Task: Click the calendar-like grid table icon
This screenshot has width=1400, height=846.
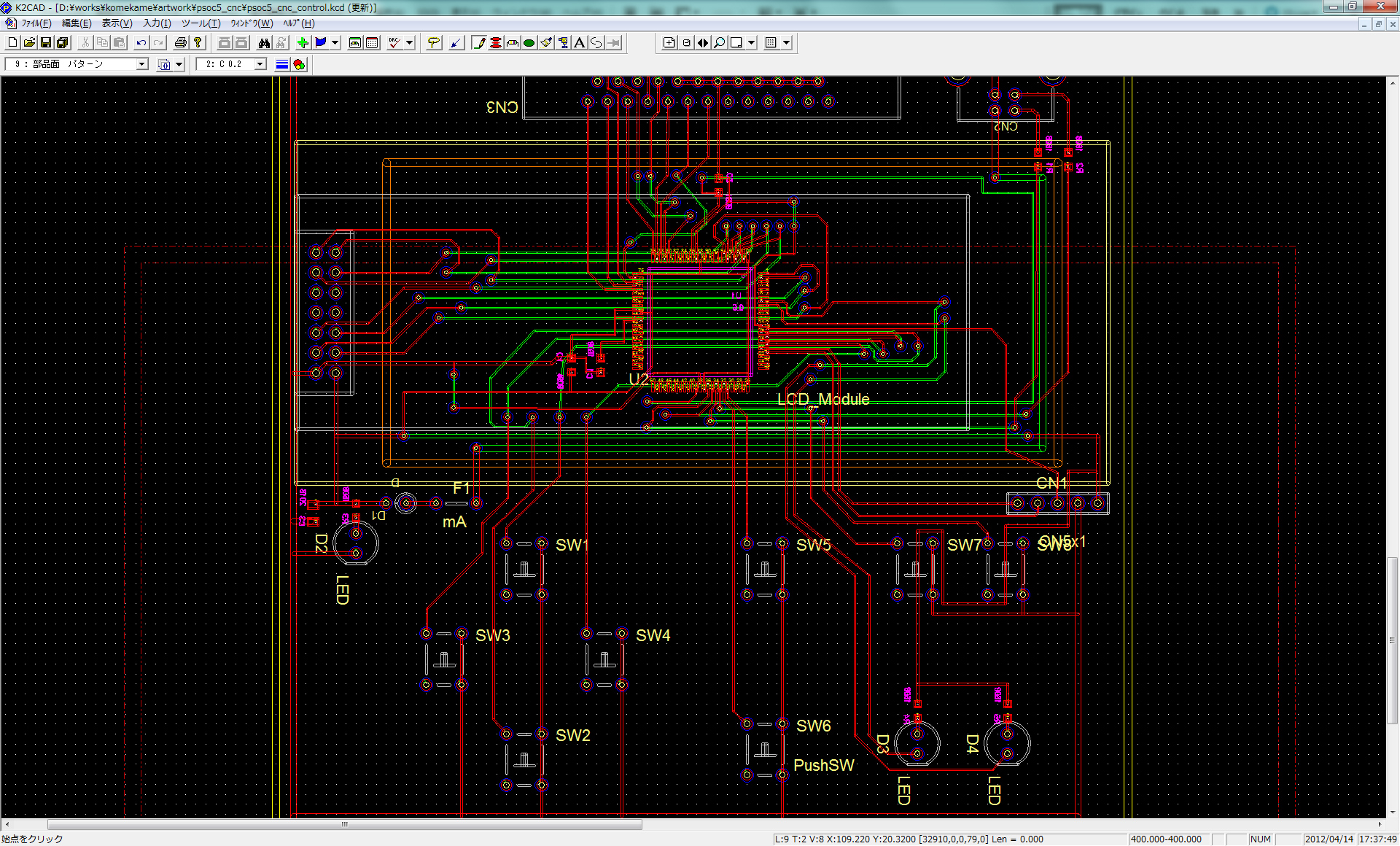Action: point(372,43)
